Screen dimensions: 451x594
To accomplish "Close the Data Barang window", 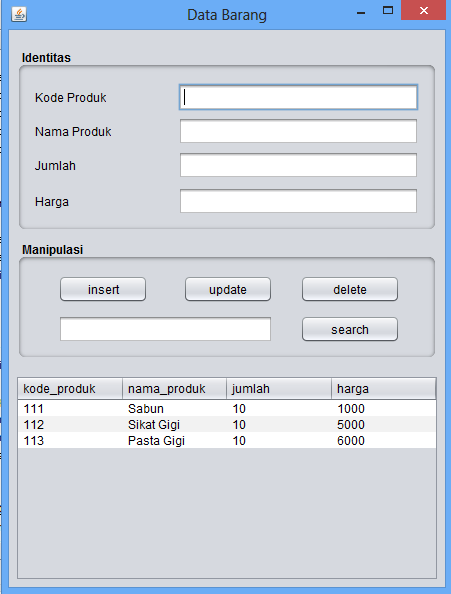I will click(423, 11).
